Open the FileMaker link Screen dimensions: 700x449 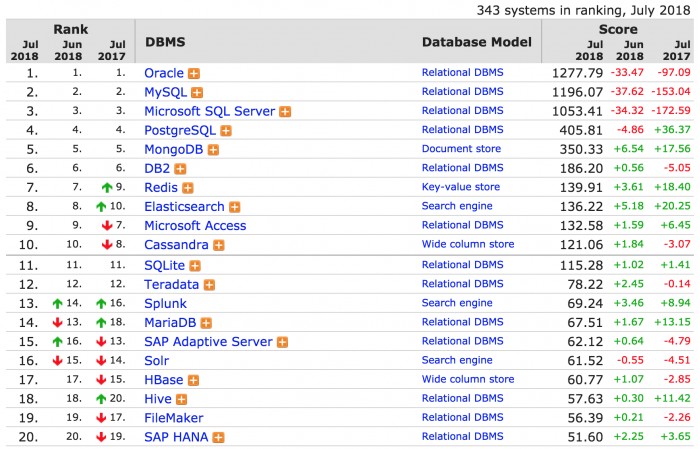pyautogui.click(x=174, y=418)
